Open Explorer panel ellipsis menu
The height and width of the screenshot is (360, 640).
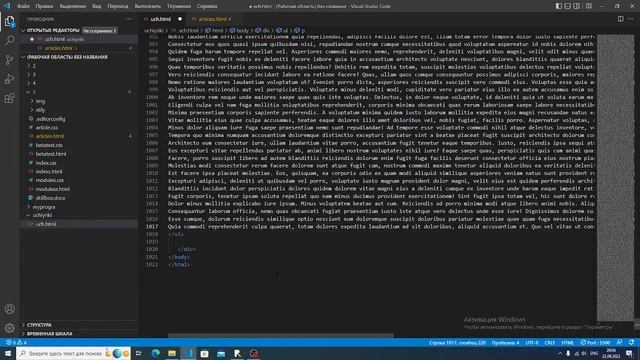[129, 19]
